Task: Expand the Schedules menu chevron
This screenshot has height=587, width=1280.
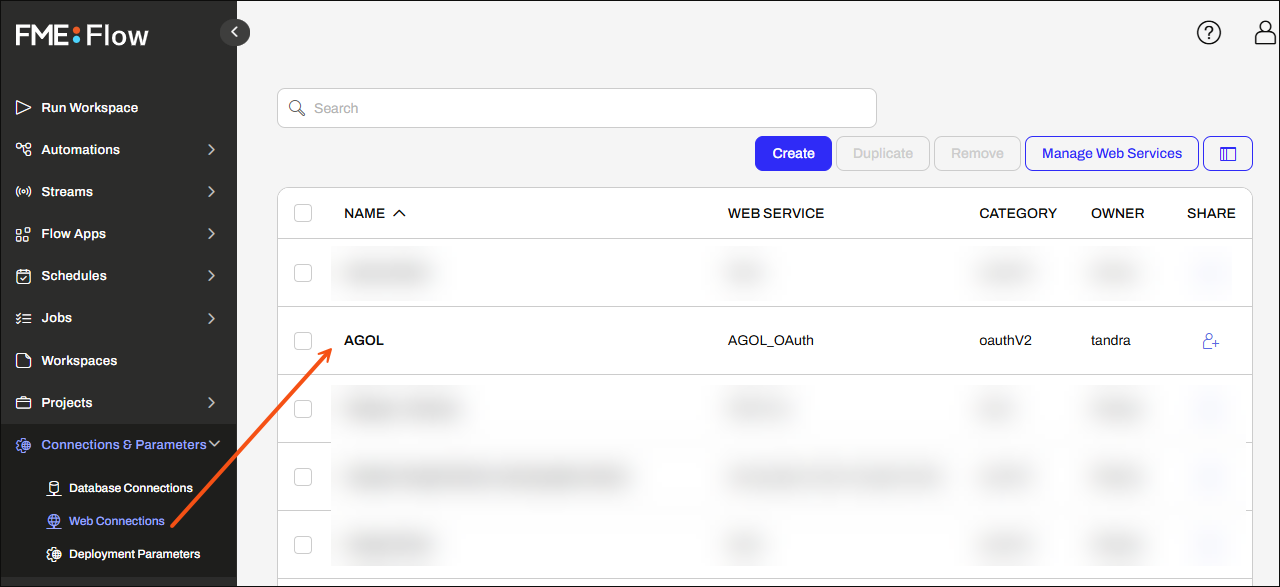Action: (x=211, y=275)
